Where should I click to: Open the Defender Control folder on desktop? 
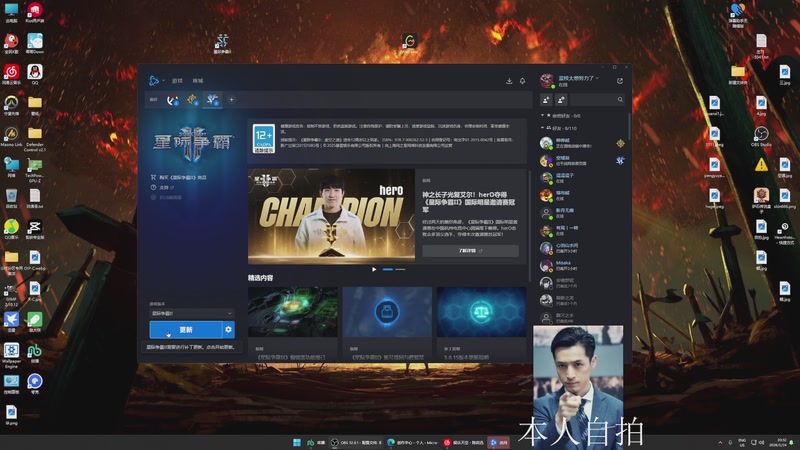tap(35, 139)
